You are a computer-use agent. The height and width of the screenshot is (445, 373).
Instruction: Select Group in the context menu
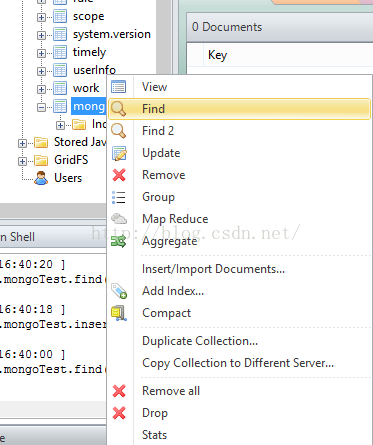coord(240,197)
